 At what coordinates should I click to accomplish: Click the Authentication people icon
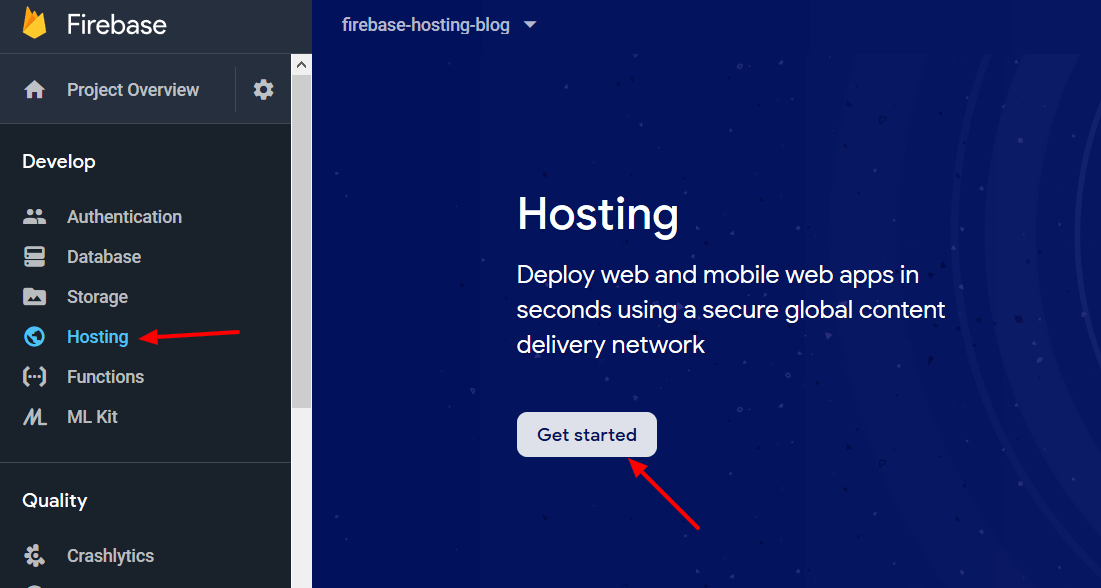tap(34, 216)
